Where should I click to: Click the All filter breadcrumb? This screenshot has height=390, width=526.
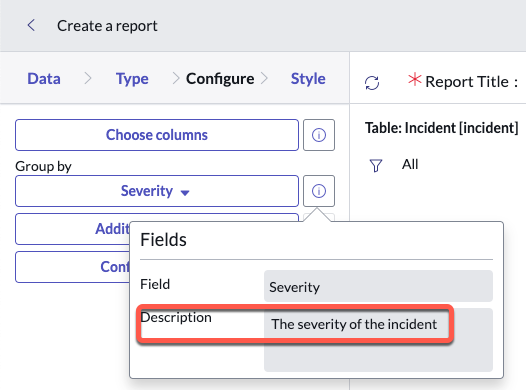point(410,164)
